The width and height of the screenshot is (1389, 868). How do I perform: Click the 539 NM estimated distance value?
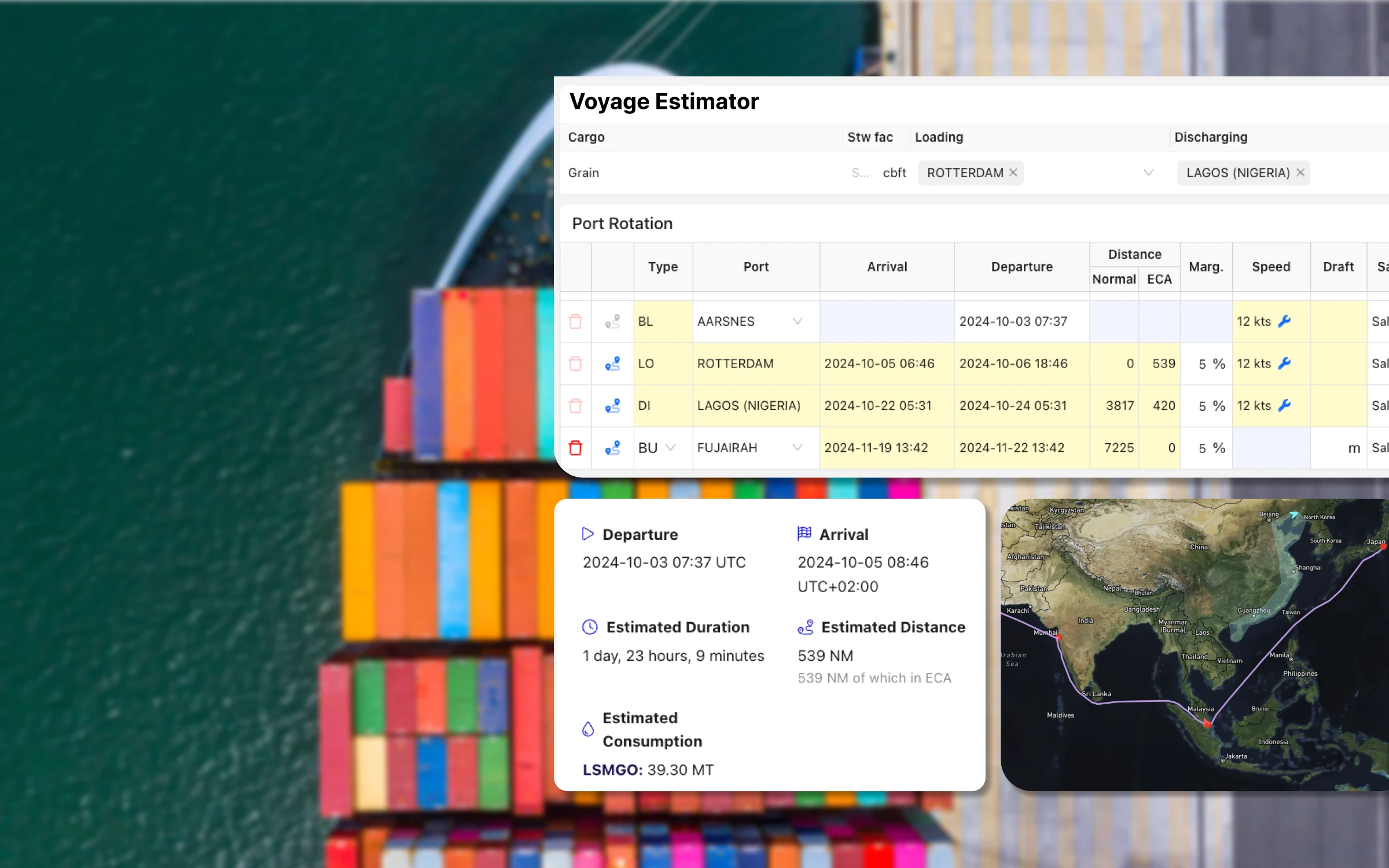click(825, 656)
